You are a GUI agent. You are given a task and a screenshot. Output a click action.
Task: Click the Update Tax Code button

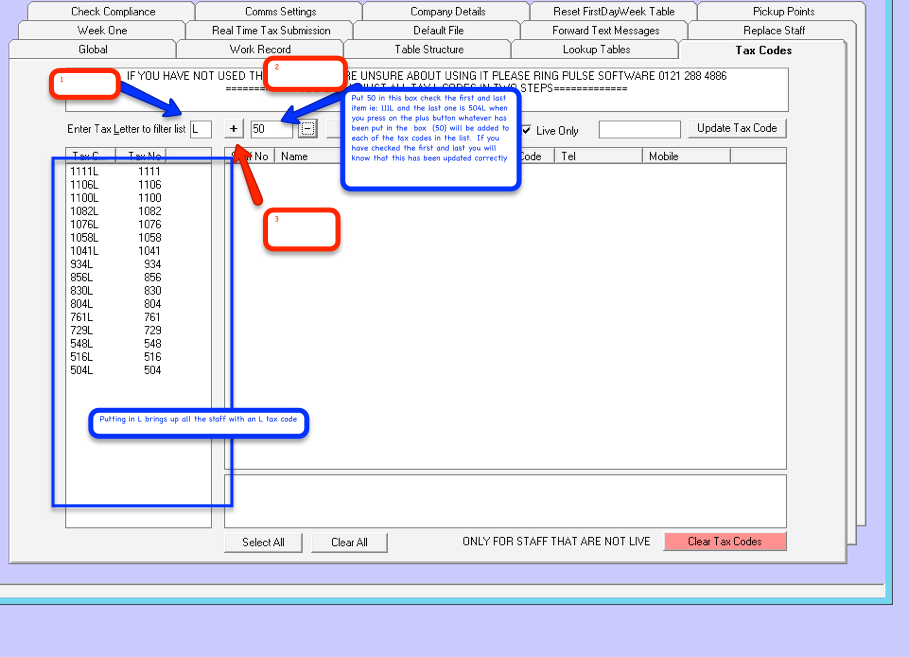(737, 128)
